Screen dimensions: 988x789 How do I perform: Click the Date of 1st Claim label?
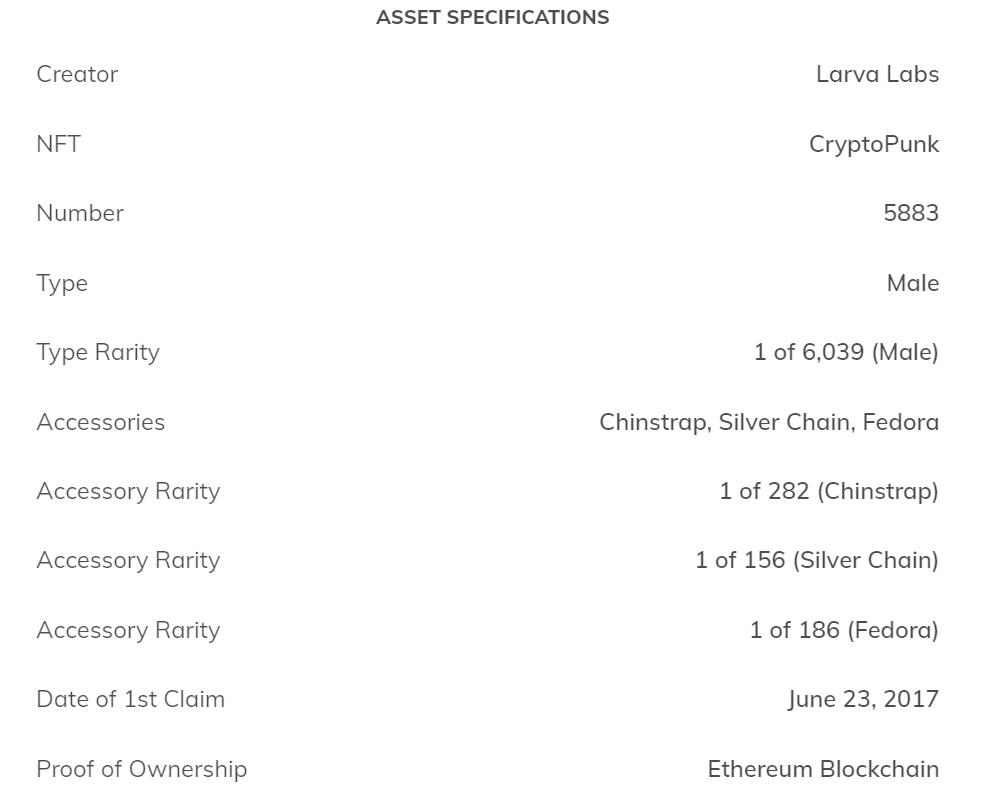click(x=130, y=699)
